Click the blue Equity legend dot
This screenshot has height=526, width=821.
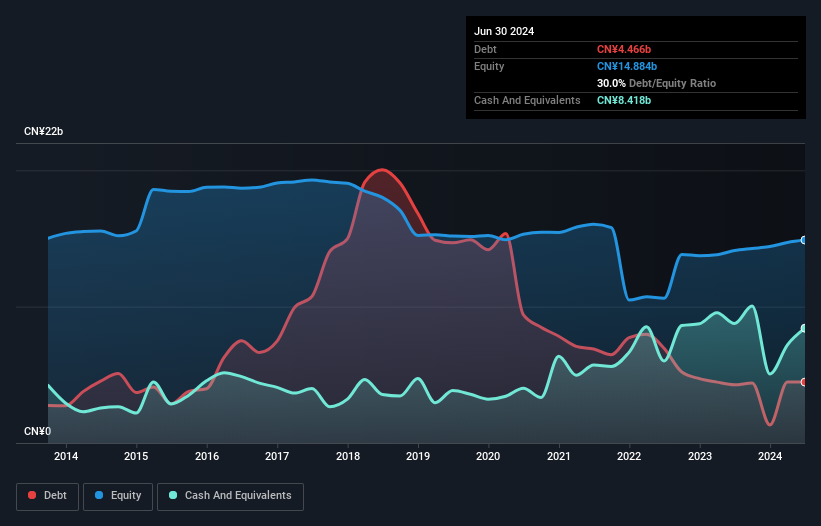[99, 495]
